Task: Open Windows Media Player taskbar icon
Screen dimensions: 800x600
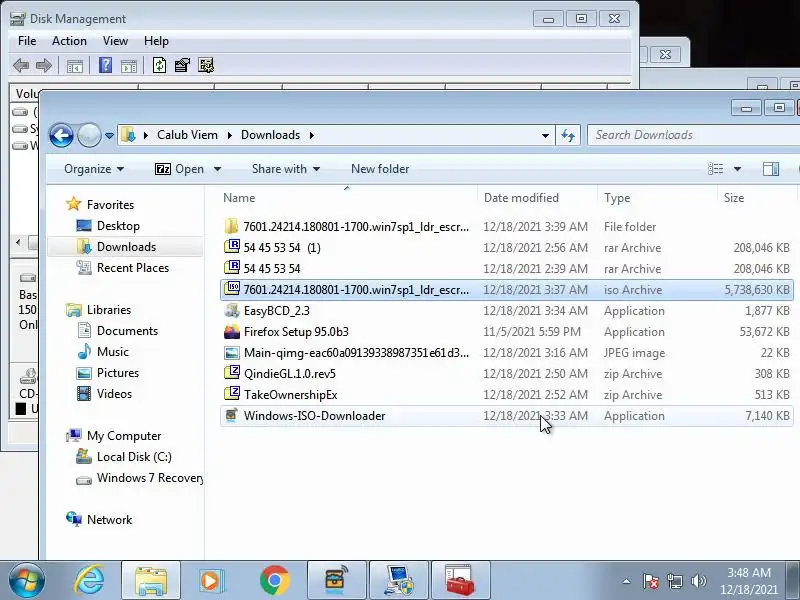Action: click(x=211, y=580)
